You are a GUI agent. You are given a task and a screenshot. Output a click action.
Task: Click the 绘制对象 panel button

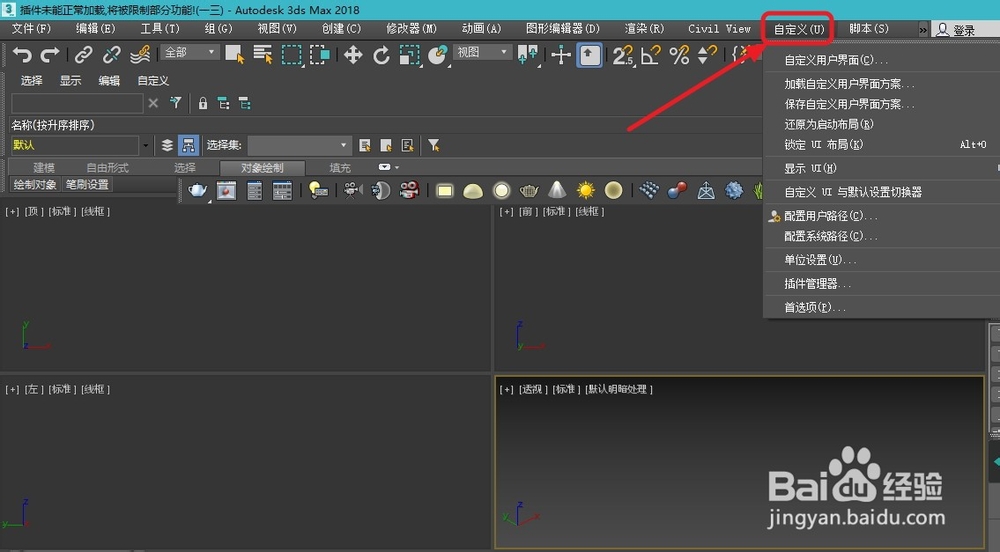pos(35,185)
